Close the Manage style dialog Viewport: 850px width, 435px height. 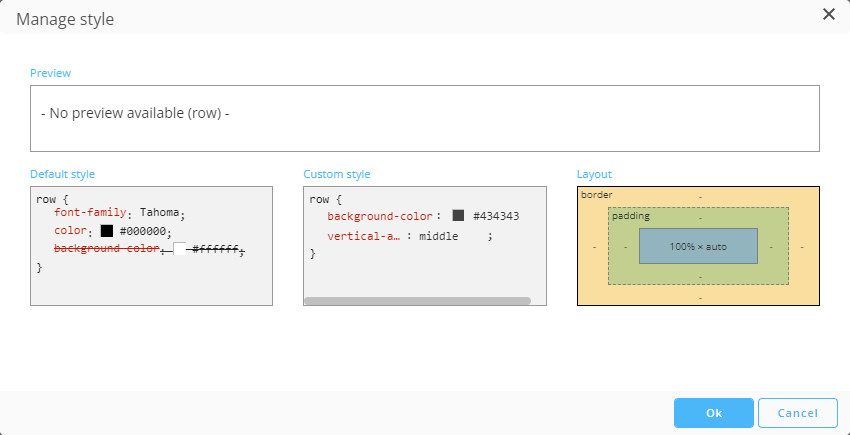pos(828,14)
